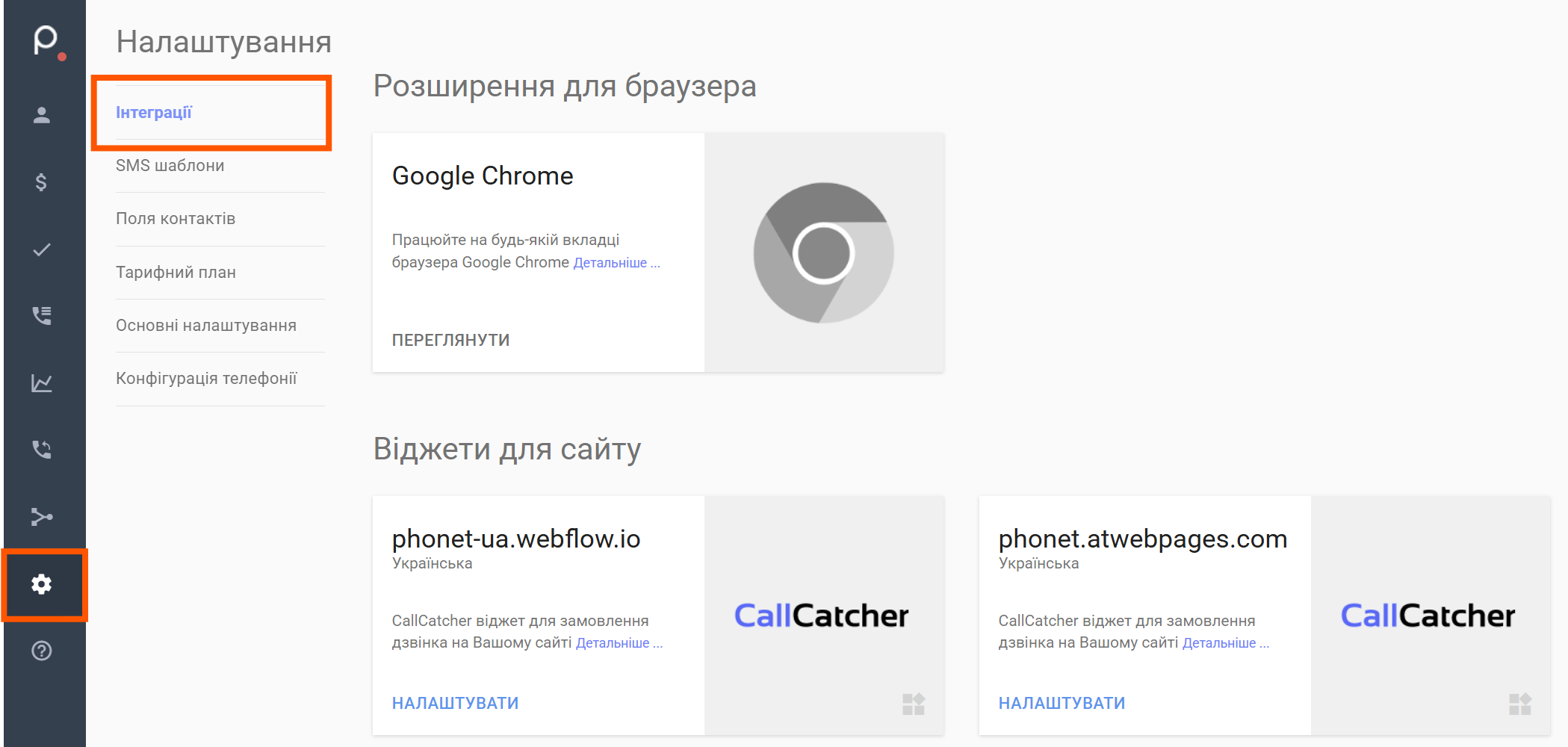Open the checkmark tasks icon

pyautogui.click(x=42, y=249)
